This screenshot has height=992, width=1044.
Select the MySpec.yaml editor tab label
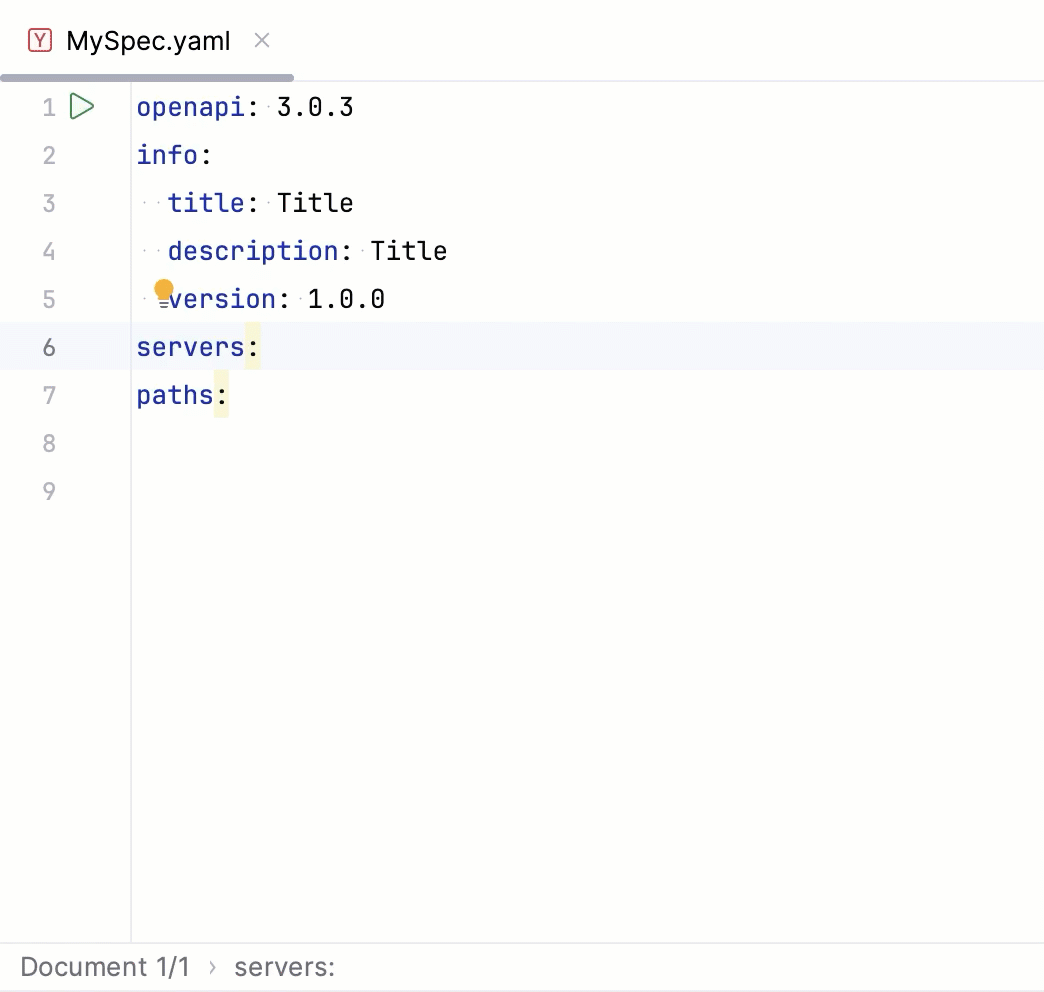pyautogui.click(x=147, y=41)
